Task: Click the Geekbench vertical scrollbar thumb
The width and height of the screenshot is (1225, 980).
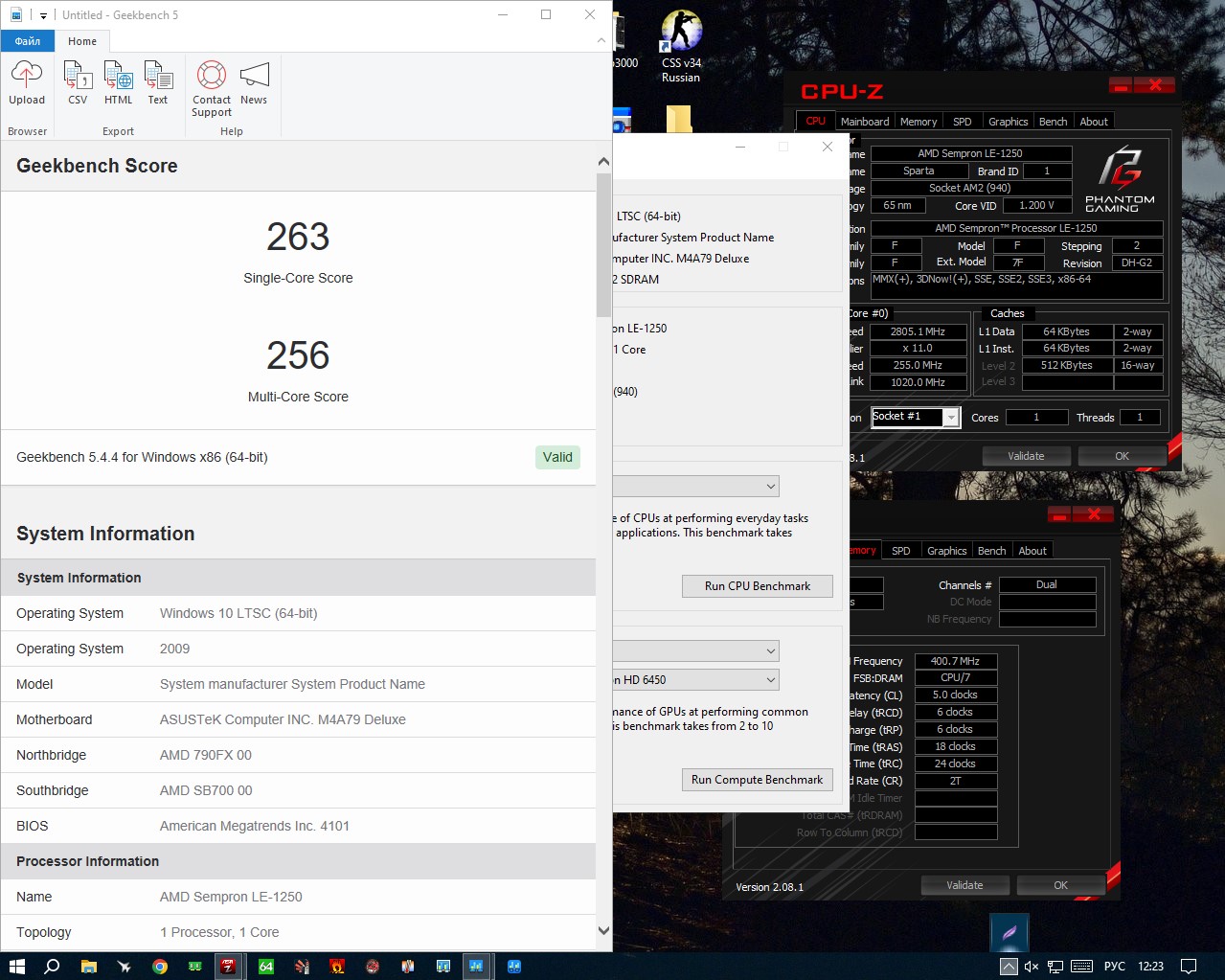Action: (x=603, y=245)
